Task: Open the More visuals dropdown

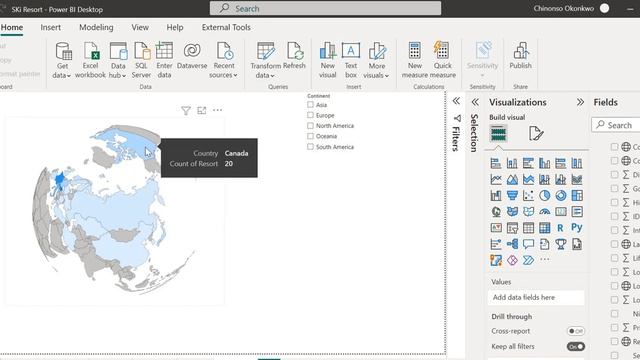Action: coord(376,75)
